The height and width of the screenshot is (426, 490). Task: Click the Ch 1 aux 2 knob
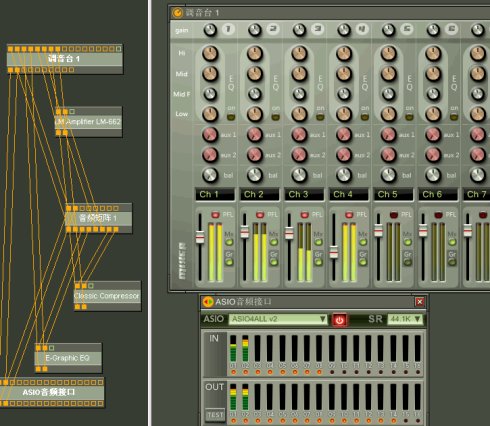click(x=210, y=155)
